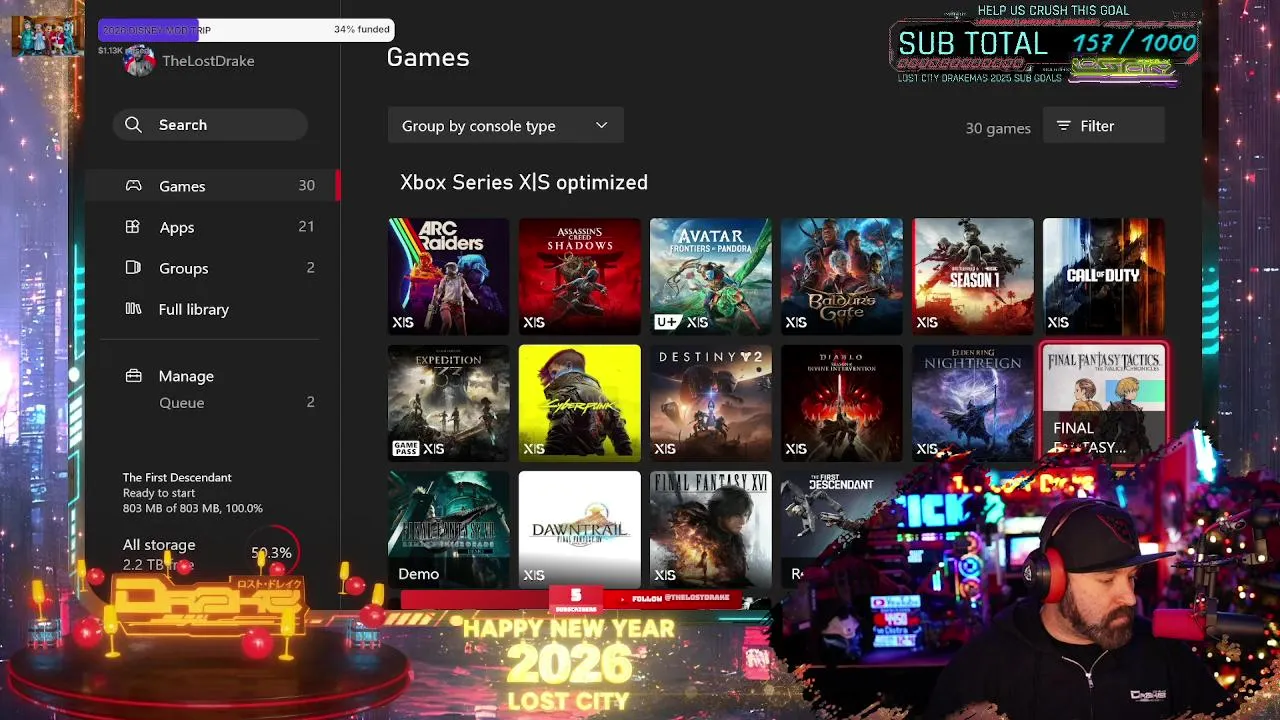Click TheLostDrake profile avatar

point(139,61)
